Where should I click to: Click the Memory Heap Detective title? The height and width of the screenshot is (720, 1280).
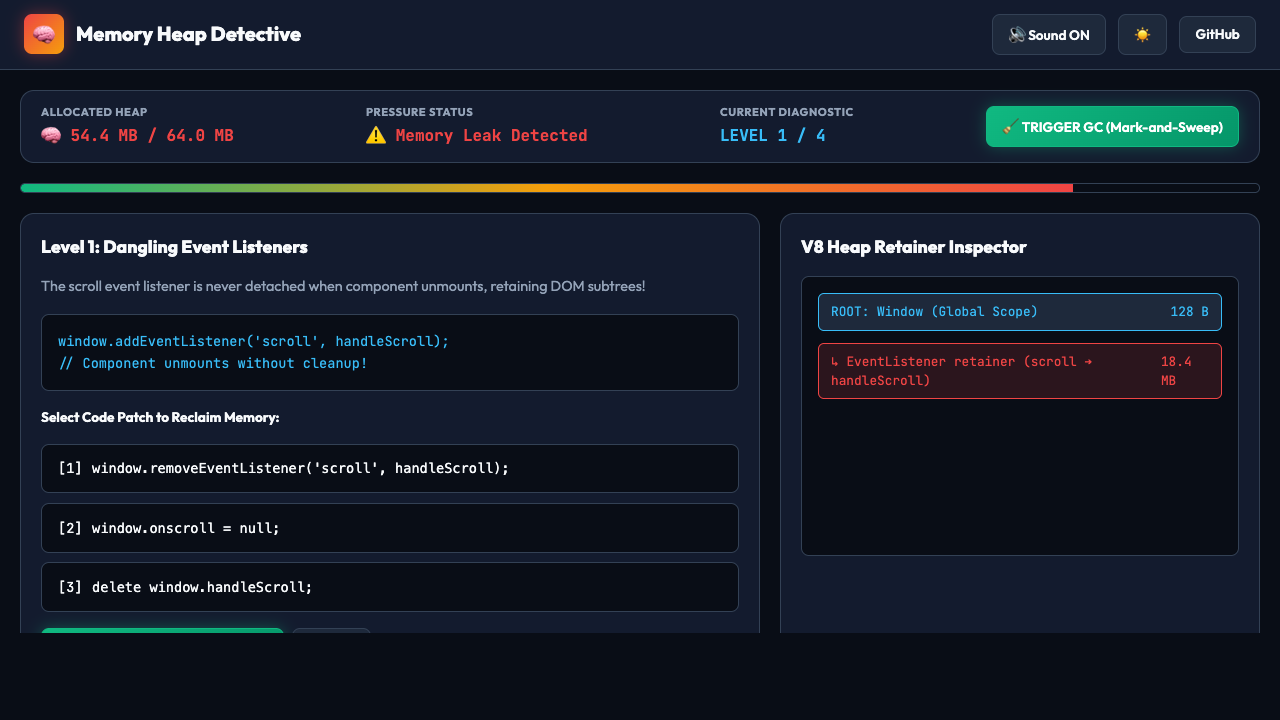188,34
